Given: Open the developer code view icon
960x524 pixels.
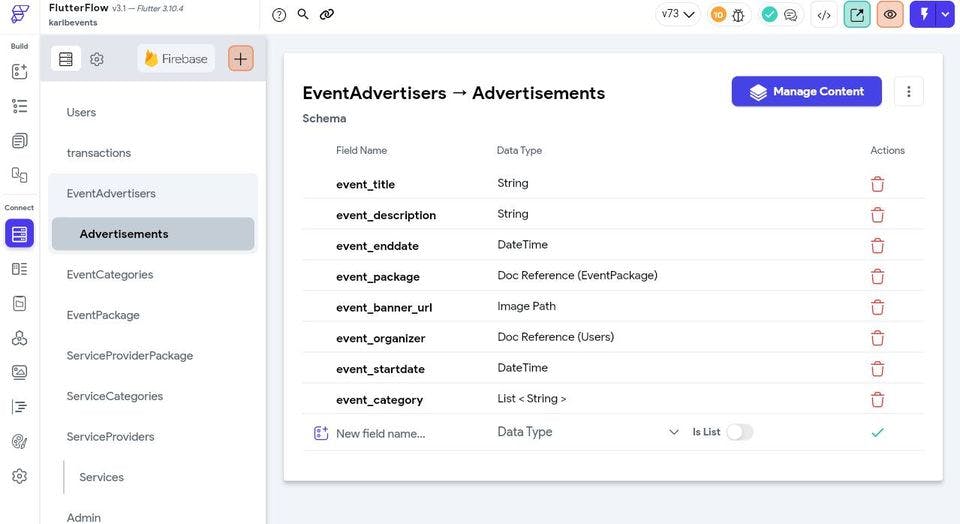Looking at the screenshot, I should click(x=824, y=15).
